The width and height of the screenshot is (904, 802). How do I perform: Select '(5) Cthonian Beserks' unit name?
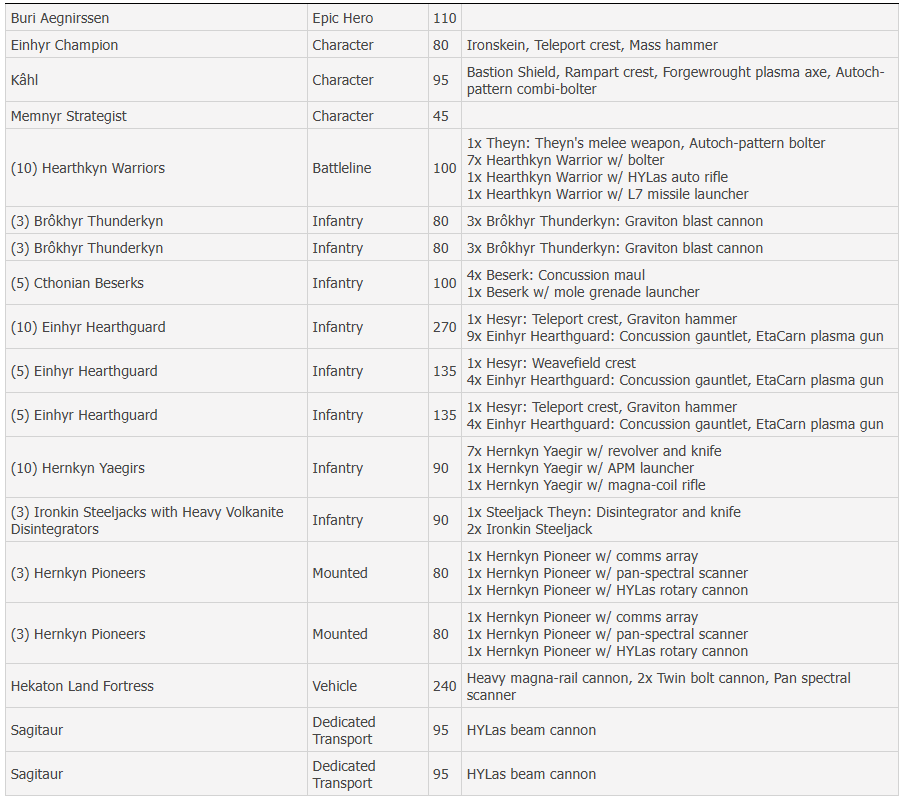point(77,283)
